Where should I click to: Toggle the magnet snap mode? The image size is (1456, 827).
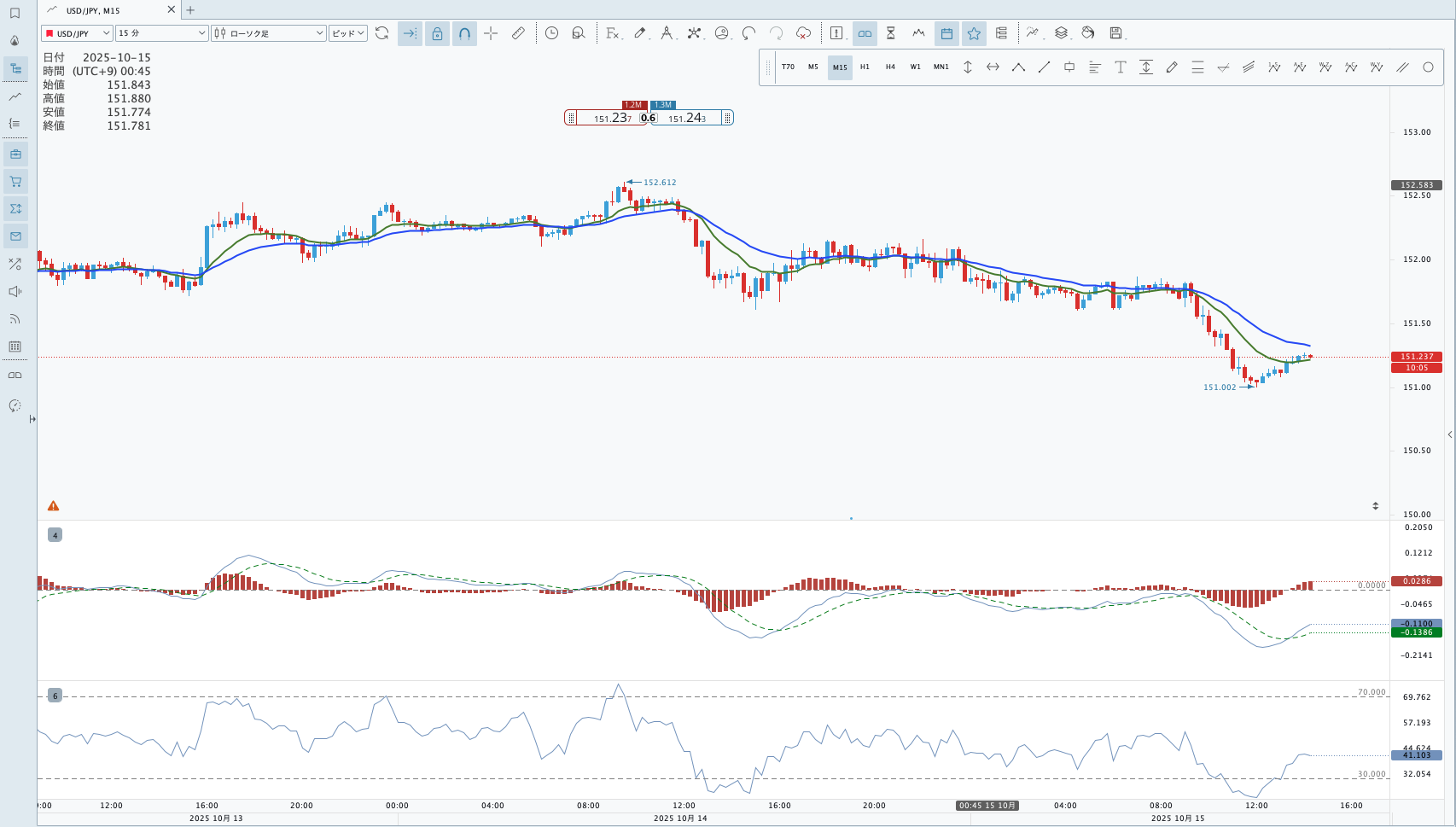click(x=464, y=33)
